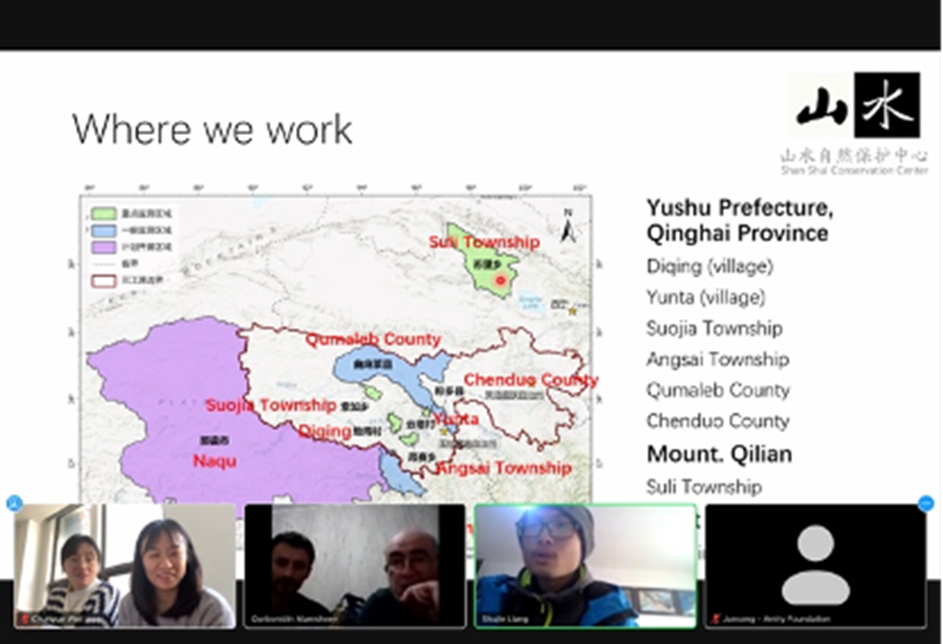Click the red dot marker inside Suli Township region
943x644 pixels.
pos(501,282)
